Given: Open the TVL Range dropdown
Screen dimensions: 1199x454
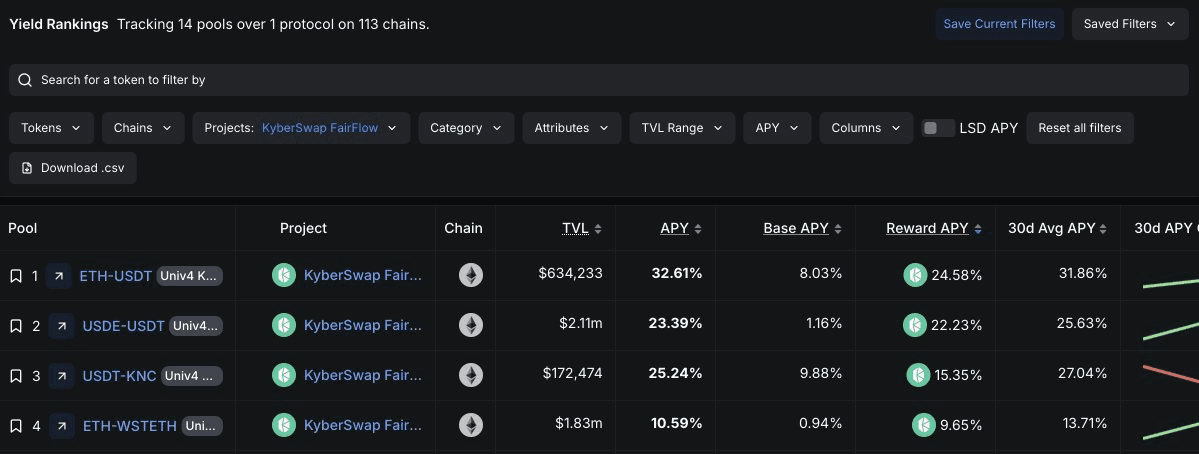Looking at the screenshot, I should click(682, 128).
